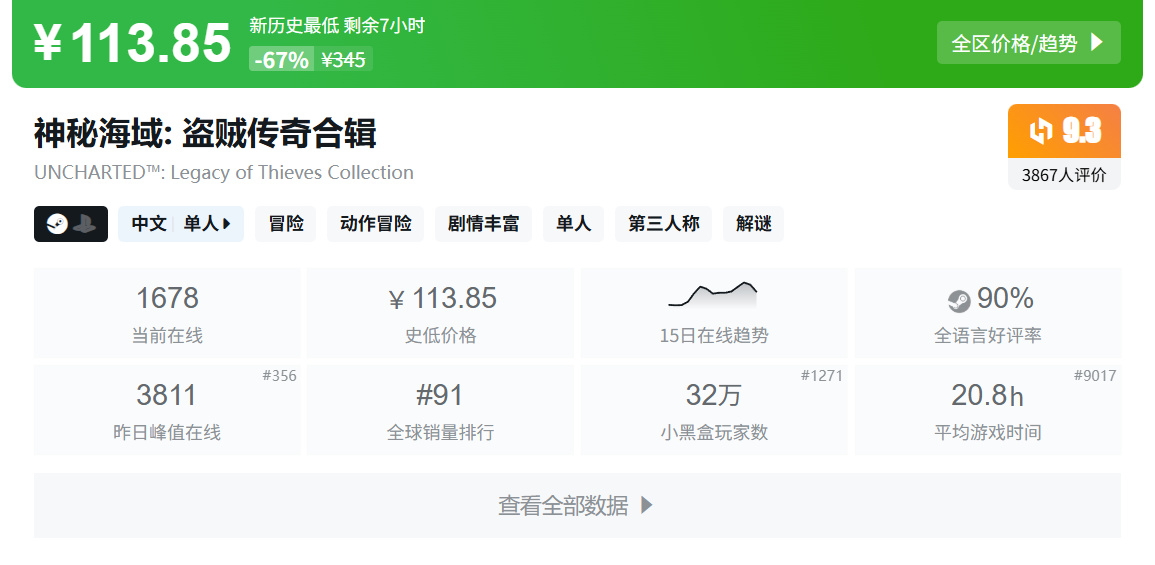
Task: Select the 第三人称 tag
Action: click(x=664, y=224)
